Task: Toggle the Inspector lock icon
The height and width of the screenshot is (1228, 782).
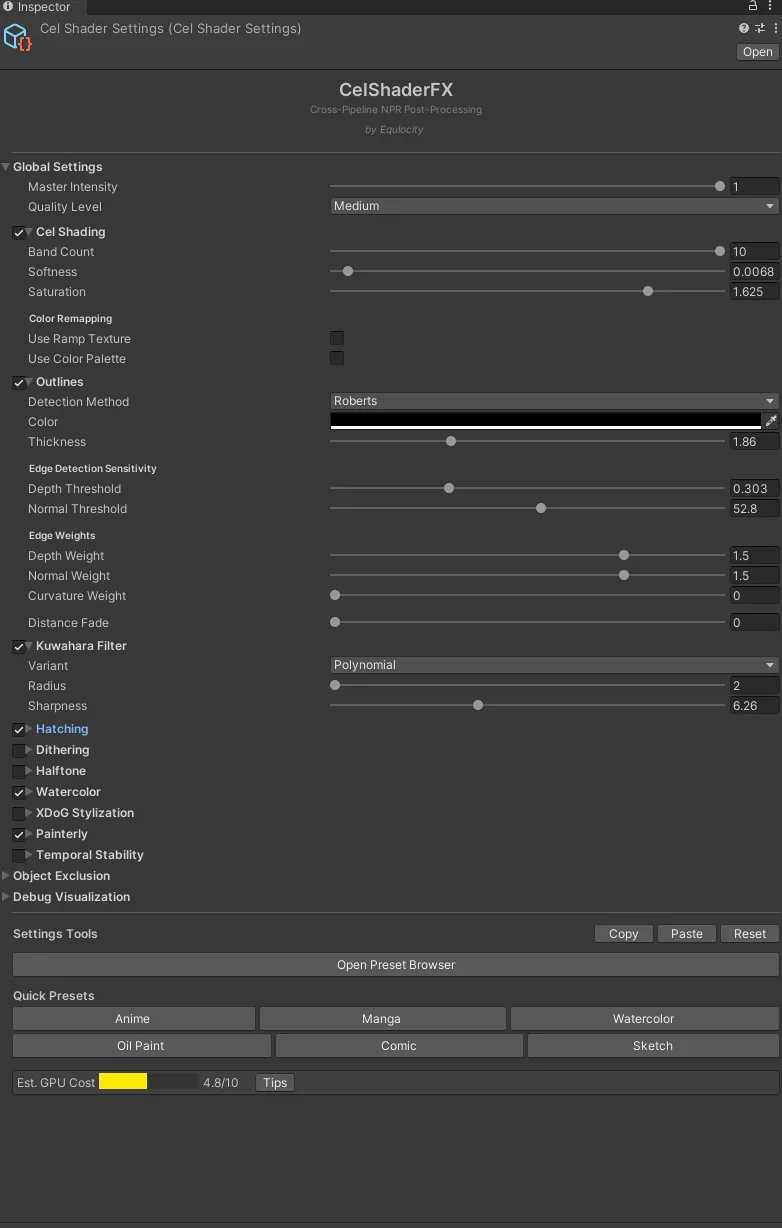Action: coord(753,6)
